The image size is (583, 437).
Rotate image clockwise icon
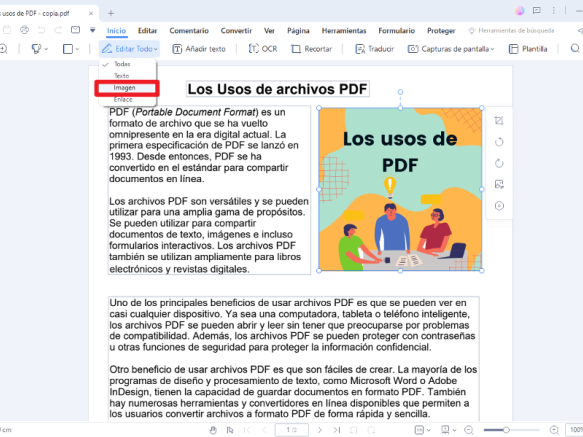(499, 163)
